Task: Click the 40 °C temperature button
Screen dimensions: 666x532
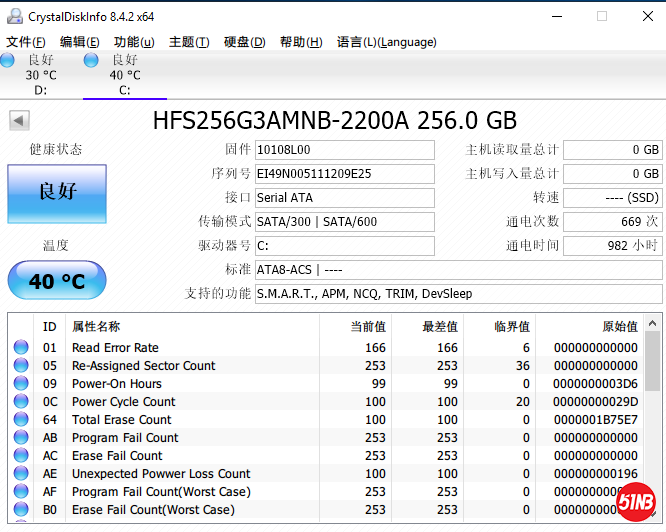Action: [57, 281]
